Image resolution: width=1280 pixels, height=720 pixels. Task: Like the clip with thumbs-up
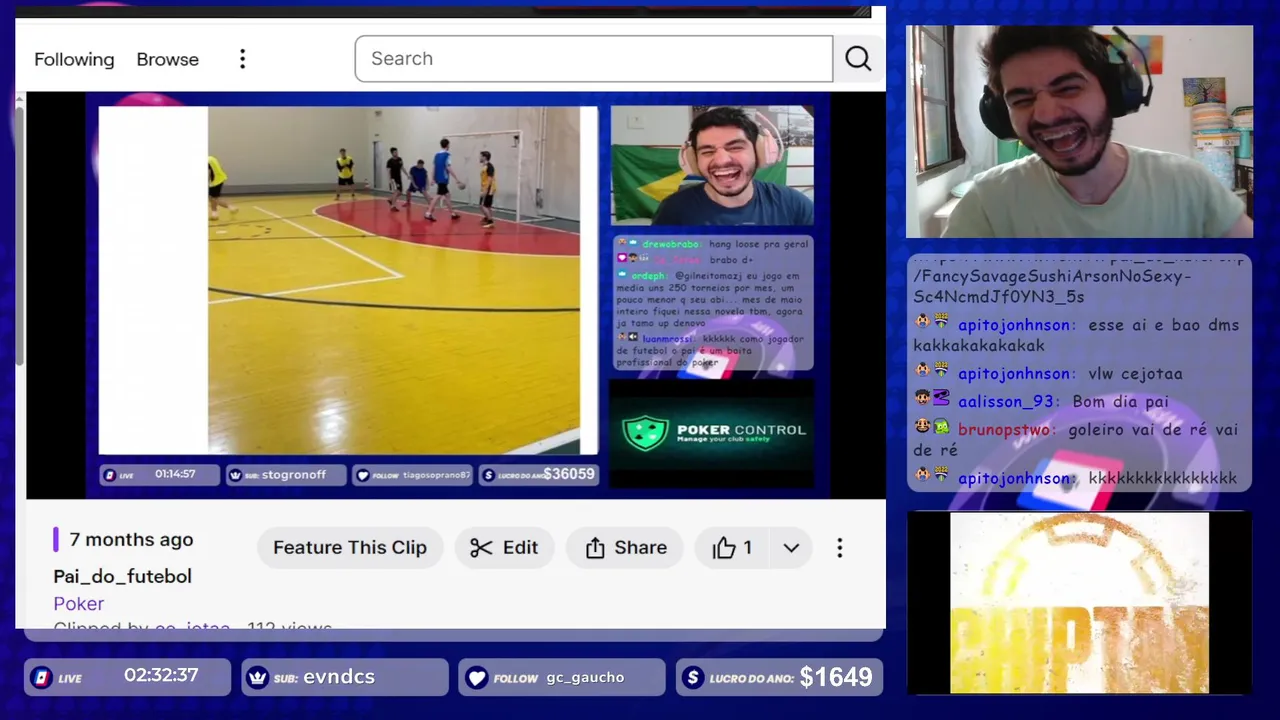tap(733, 547)
